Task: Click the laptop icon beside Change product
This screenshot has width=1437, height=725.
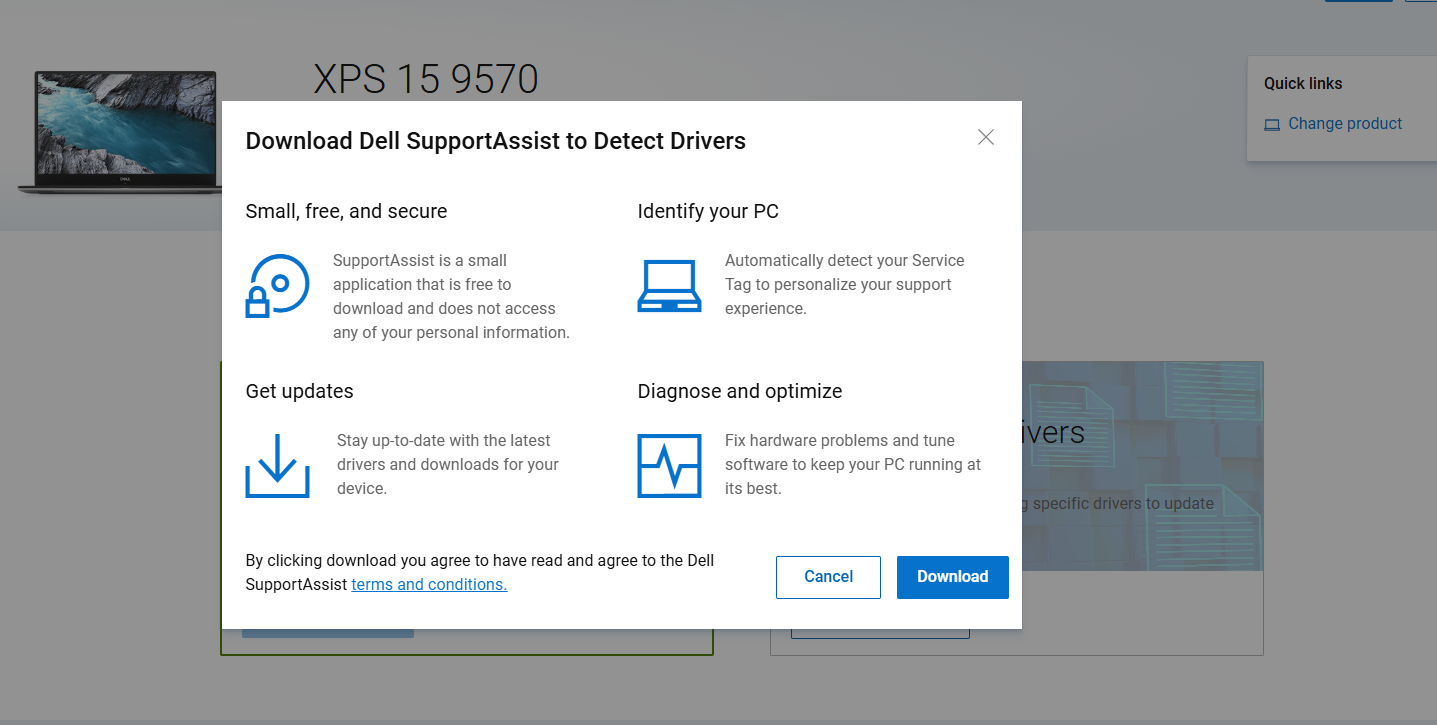Action: pyautogui.click(x=1272, y=125)
